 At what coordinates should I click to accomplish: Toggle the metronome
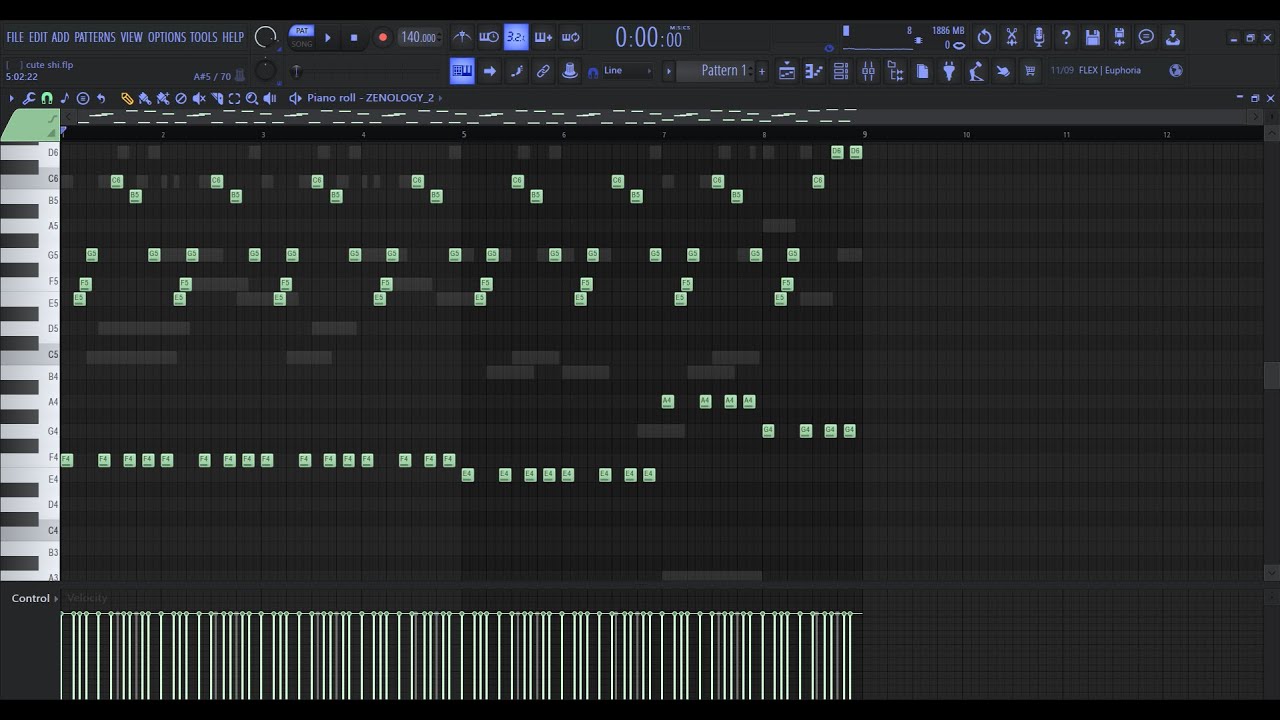(462, 38)
